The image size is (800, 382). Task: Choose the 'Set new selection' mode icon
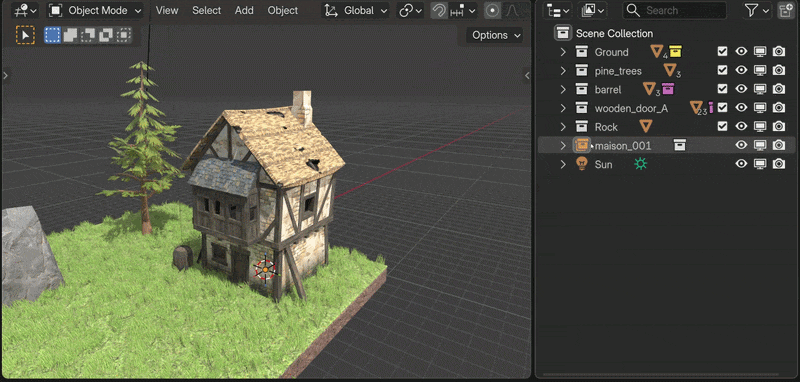52,35
